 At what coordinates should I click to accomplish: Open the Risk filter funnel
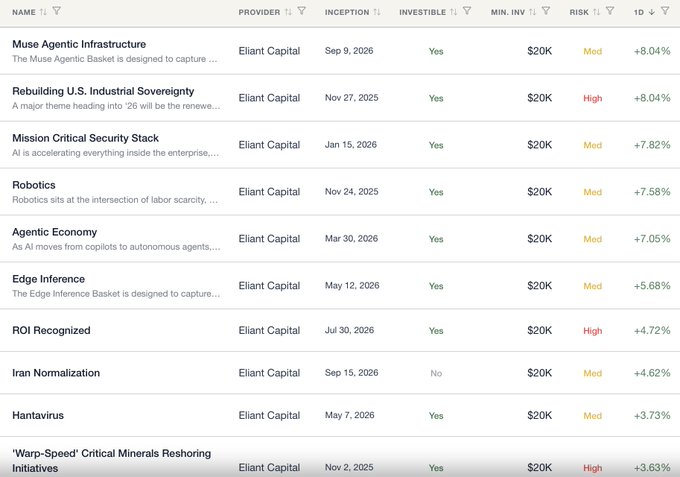tap(610, 11)
